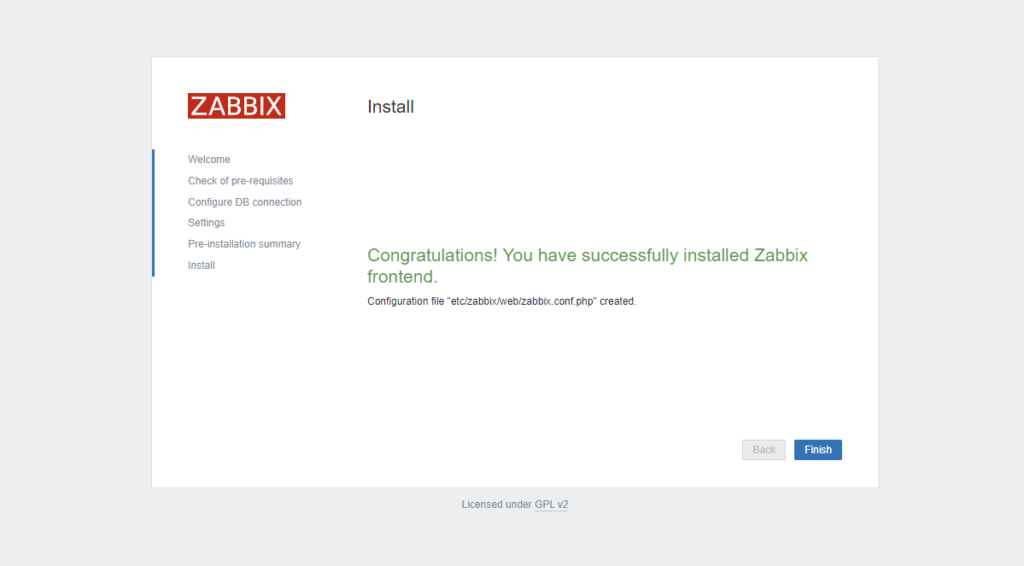Viewport: 1024px width, 566px height.
Task: Click the word "Congratulations!" in green message
Action: (432, 256)
